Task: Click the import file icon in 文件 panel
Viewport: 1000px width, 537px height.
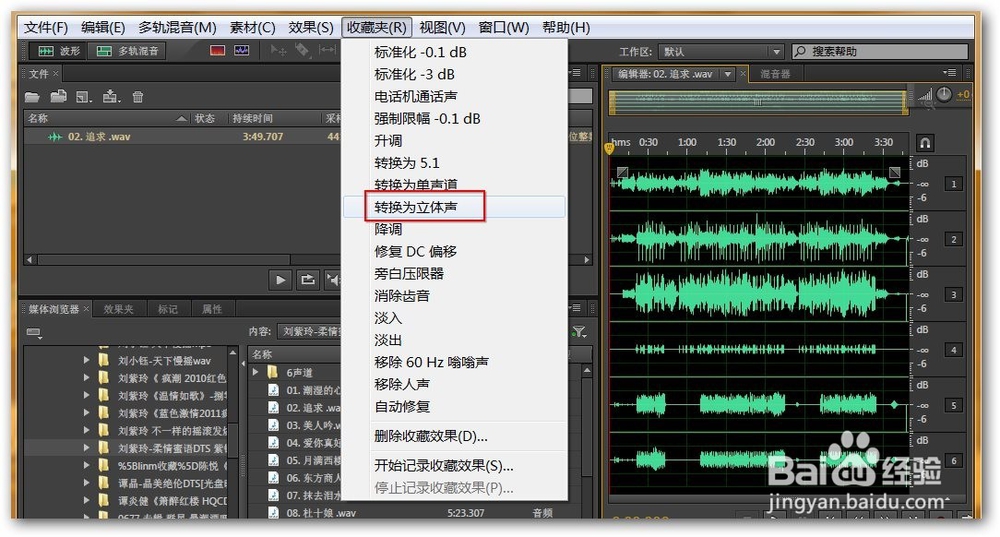Action: point(59,96)
